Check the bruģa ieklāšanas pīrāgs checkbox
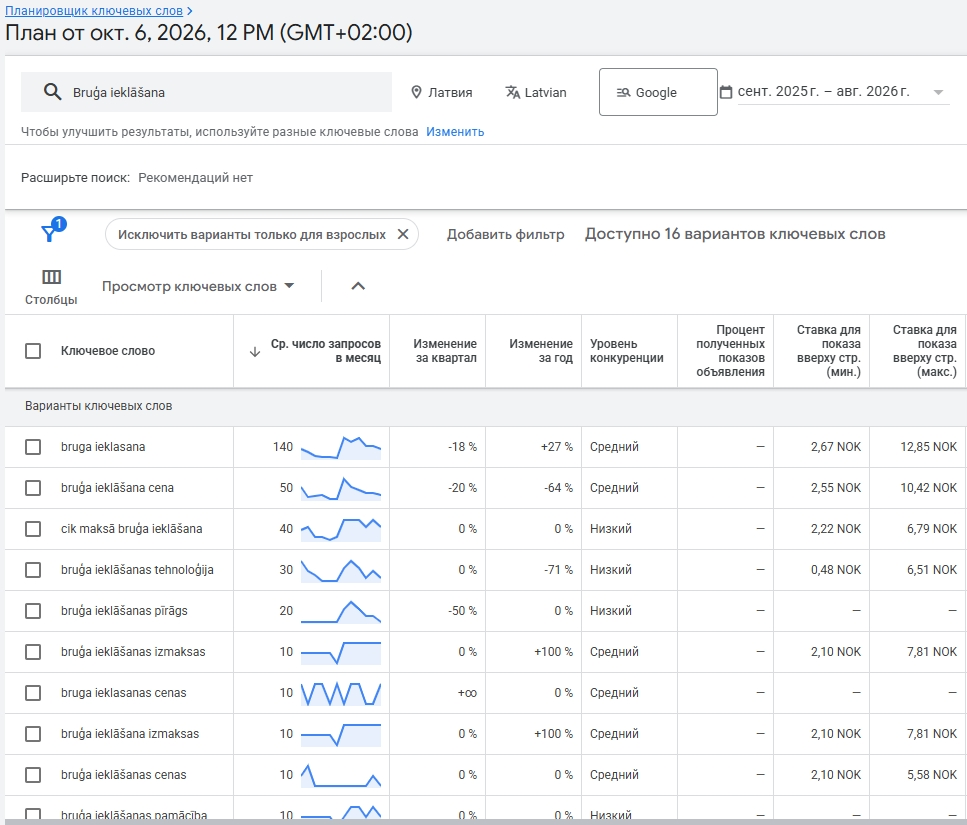 33,611
